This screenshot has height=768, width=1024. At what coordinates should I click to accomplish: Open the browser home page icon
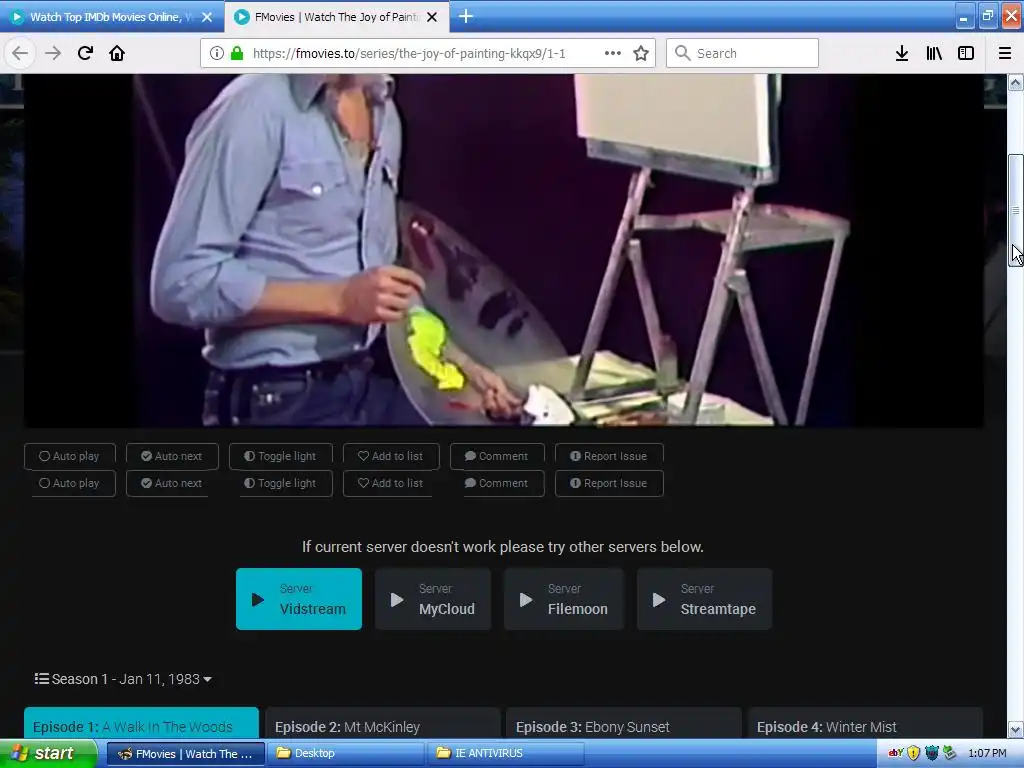coord(117,54)
